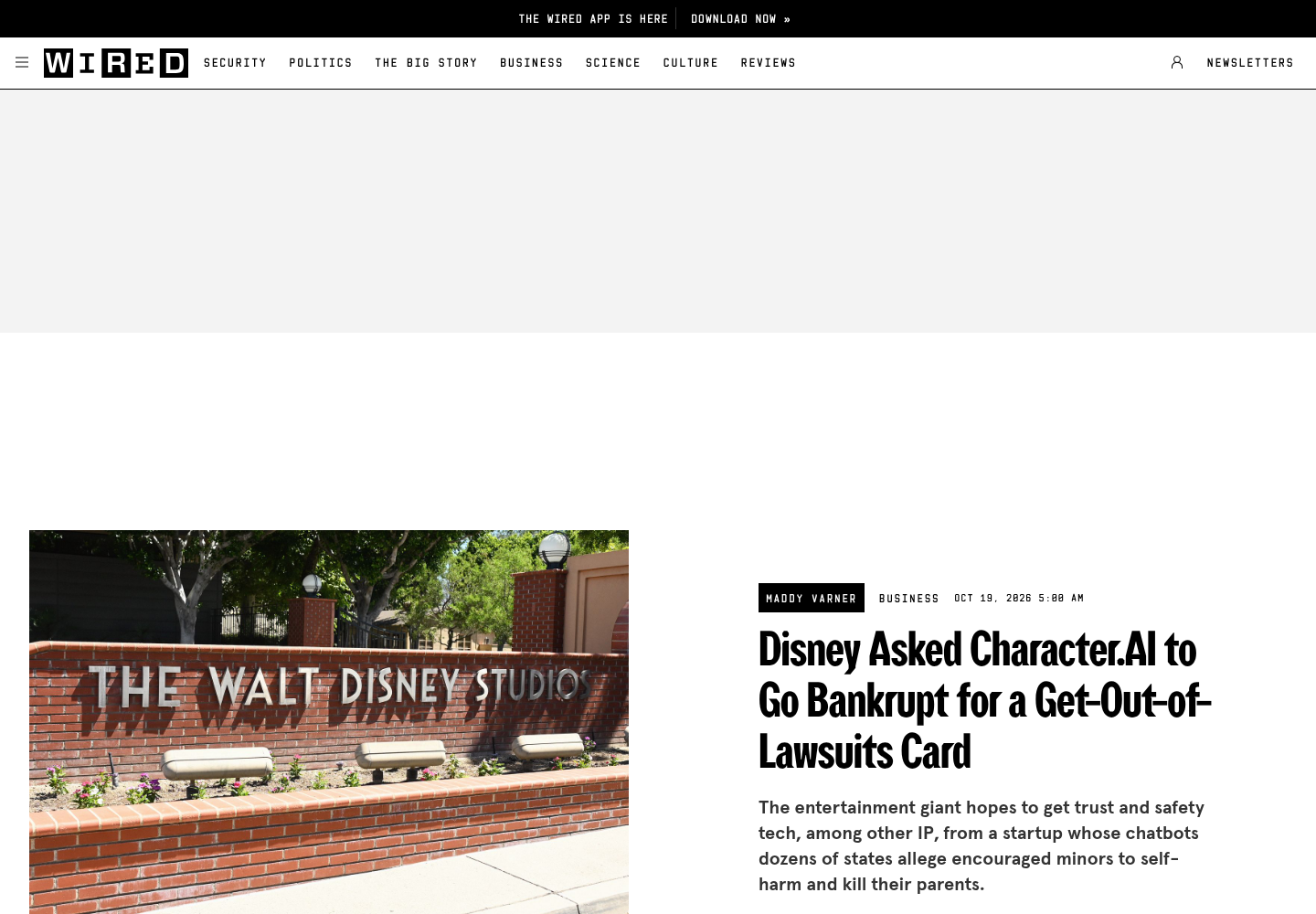Go to the Security section
1316x914 pixels.
coord(235,63)
